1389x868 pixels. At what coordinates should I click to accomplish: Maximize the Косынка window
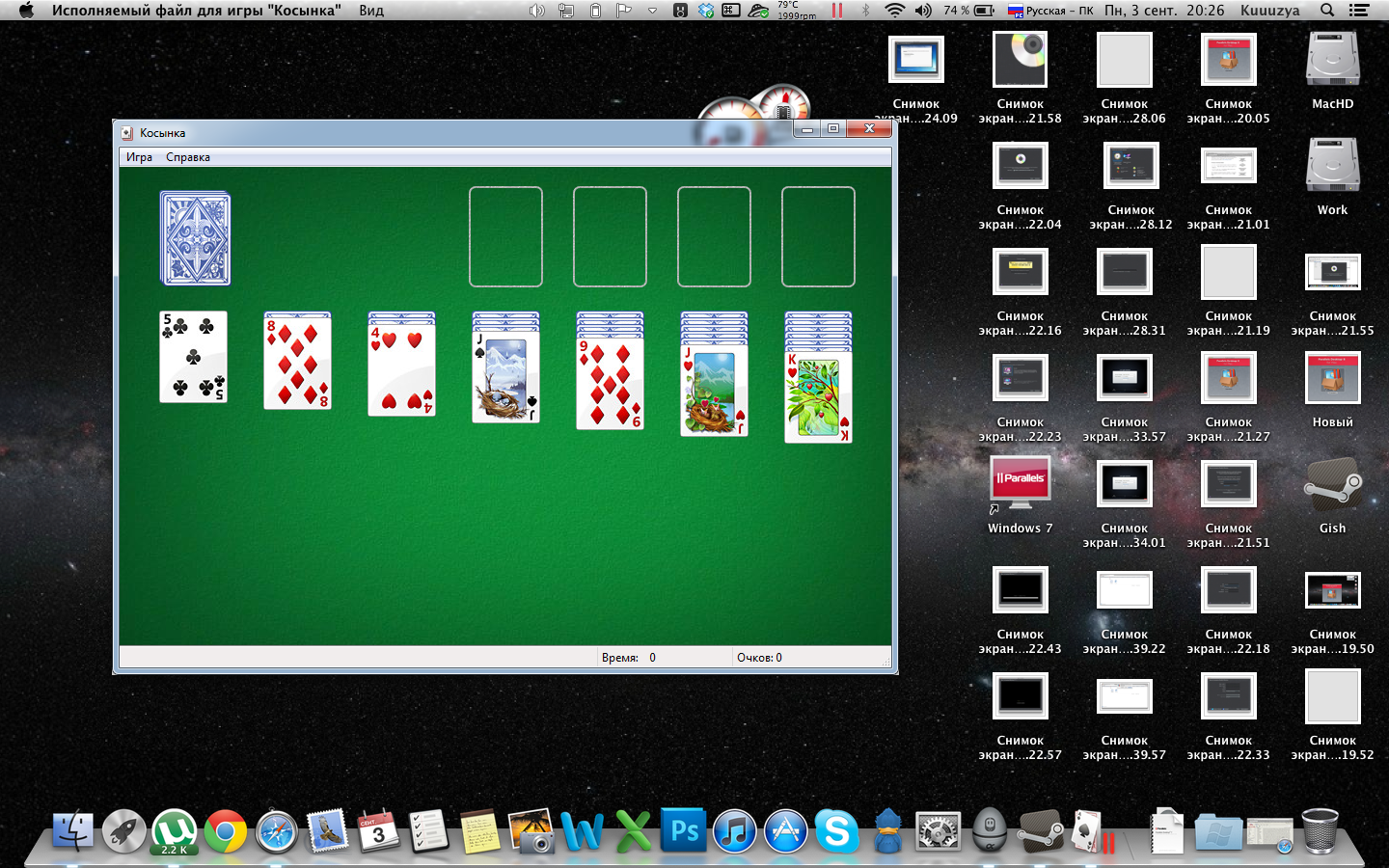click(833, 128)
